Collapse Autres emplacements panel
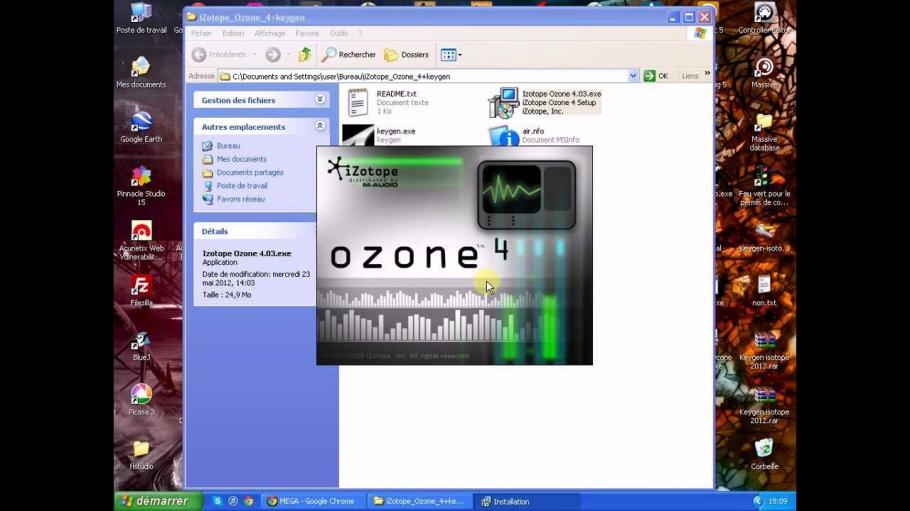This screenshot has height=511, width=910. click(x=320, y=126)
